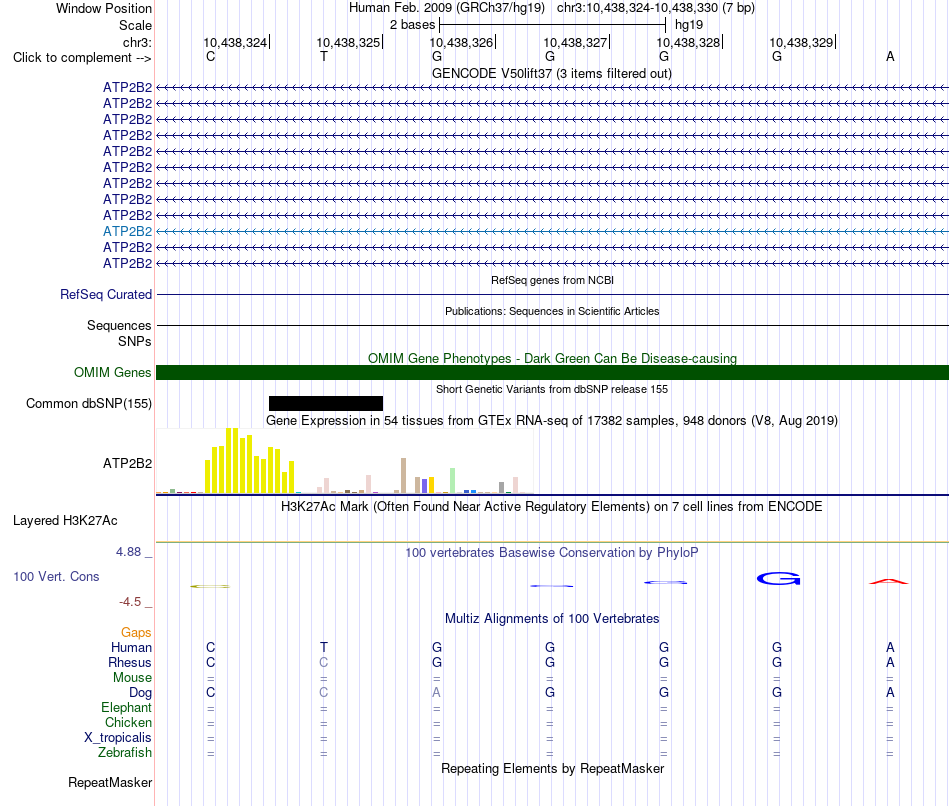950x806 pixels.
Task: Click the Dog row 'A' mismatch base
Action: (436, 693)
